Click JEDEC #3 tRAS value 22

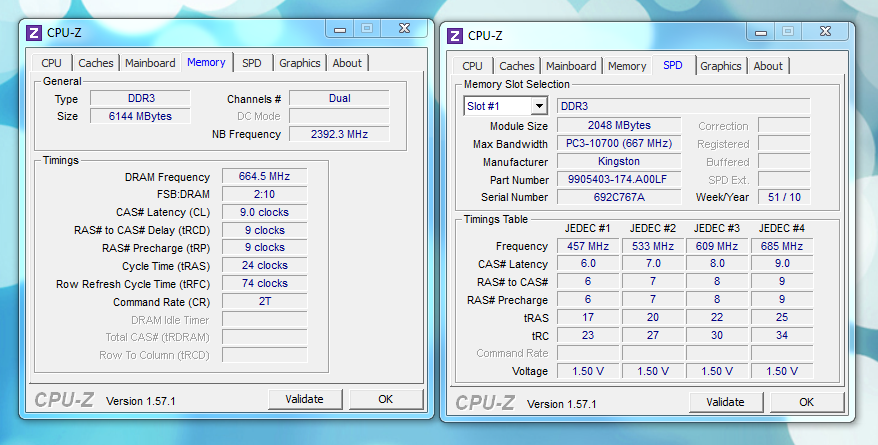click(x=717, y=317)
